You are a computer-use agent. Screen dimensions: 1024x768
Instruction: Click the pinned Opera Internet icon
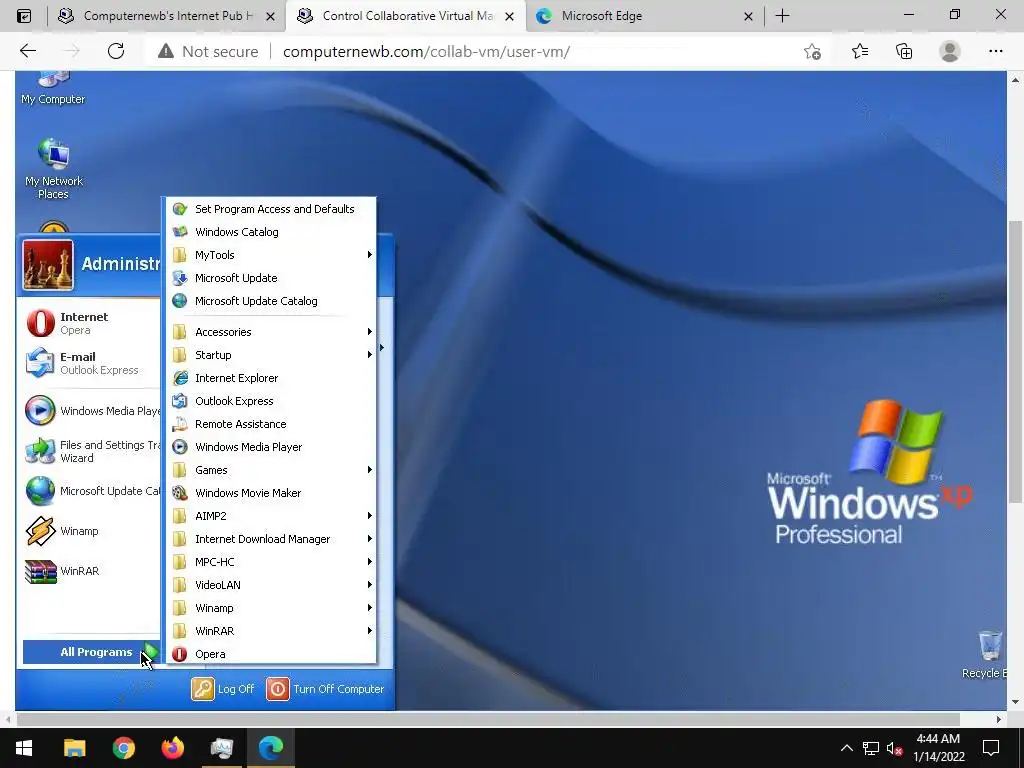click(40, 323)
